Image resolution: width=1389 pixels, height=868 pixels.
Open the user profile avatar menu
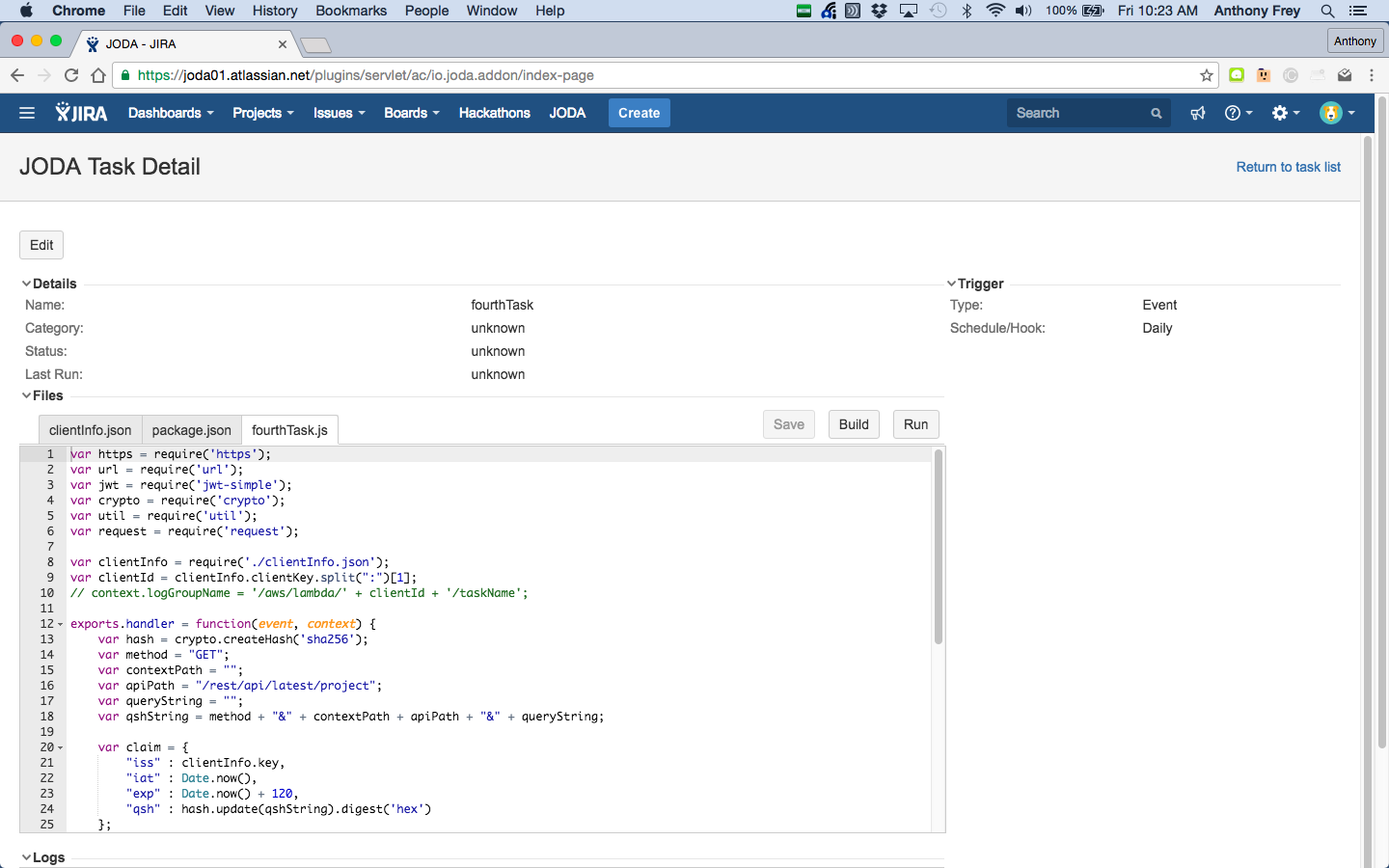click(x=1337, y=113)
